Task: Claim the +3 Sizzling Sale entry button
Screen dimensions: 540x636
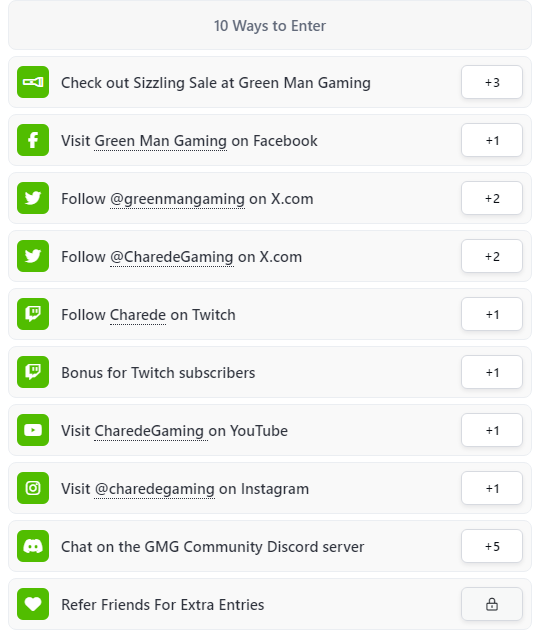Action: 492,82
